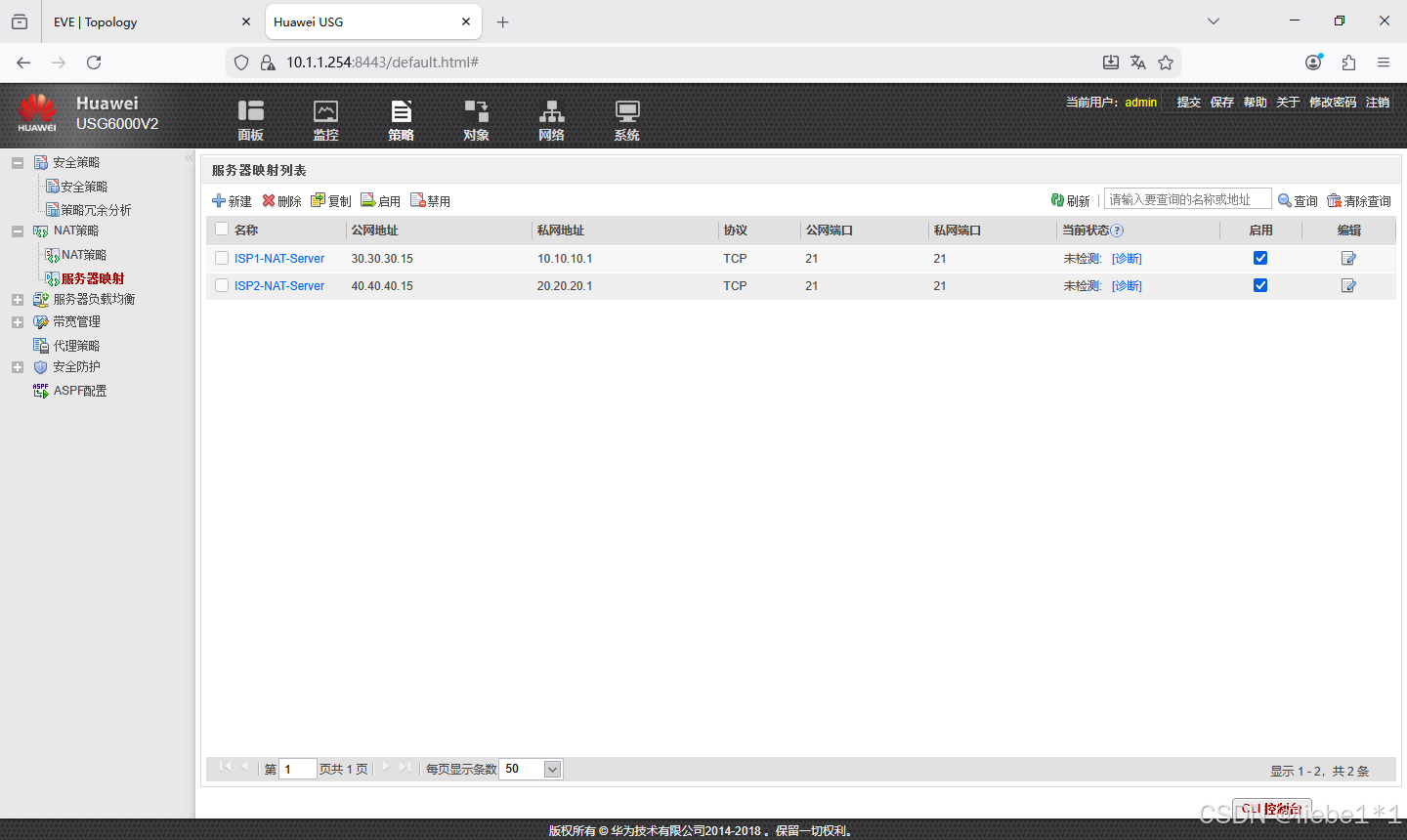The image size is (1407, 840).
Task: Click the 当前状态 help question mark
Action: tap(1117, 231)
